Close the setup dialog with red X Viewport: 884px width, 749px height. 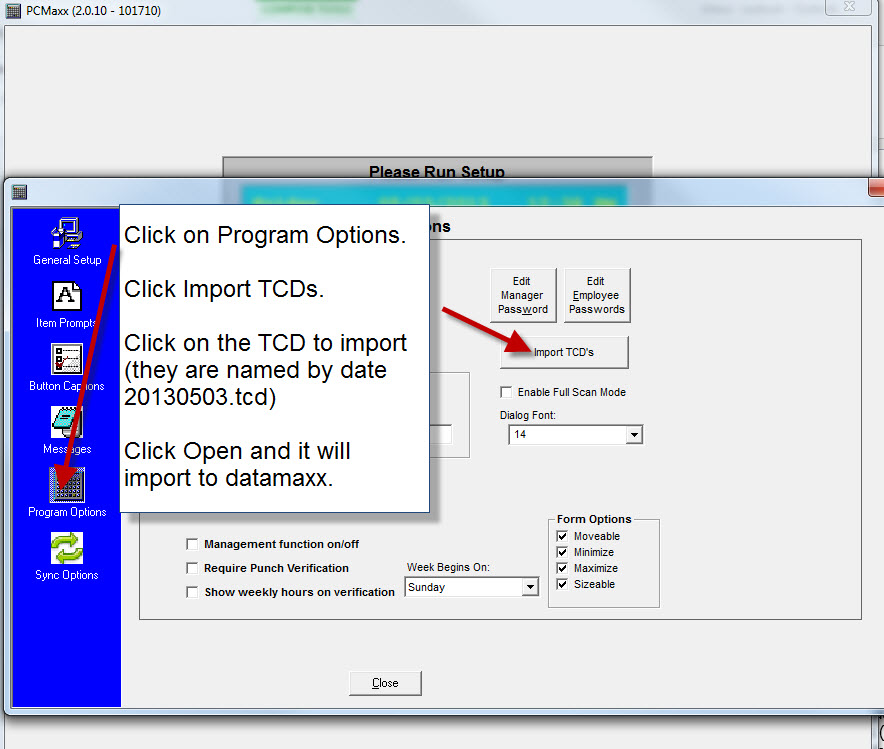876,188
